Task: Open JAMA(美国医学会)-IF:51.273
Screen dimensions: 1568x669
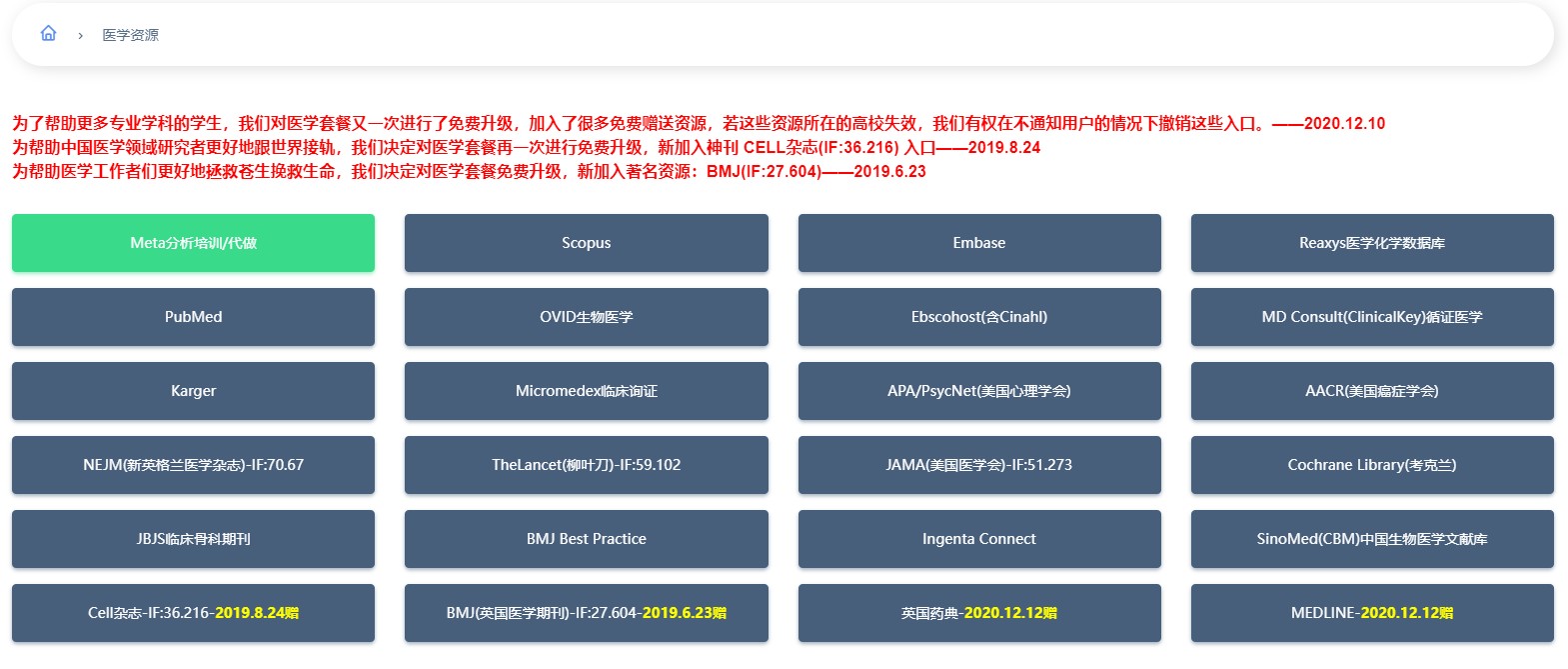Action: (979, 465)
